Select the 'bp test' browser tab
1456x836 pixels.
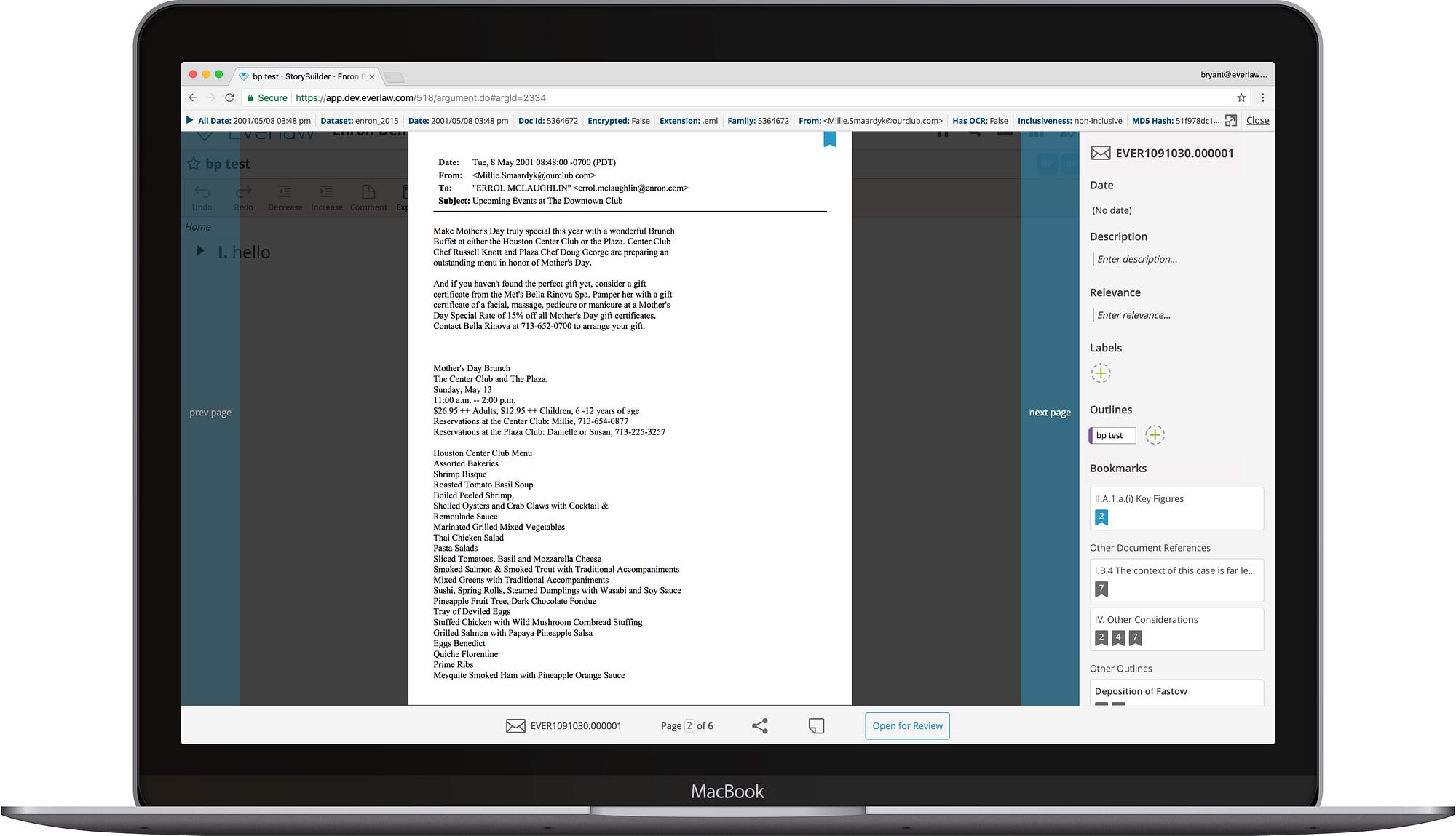(306, 76)
